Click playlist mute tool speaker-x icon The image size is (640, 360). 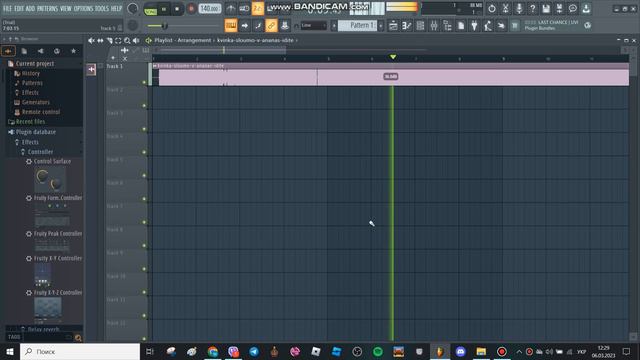(x=91, y=40)
